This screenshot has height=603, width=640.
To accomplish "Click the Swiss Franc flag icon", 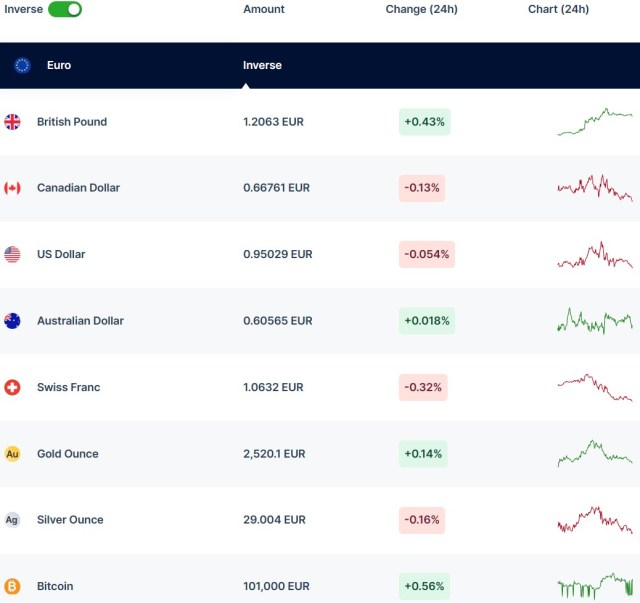I will click(12, 387).
